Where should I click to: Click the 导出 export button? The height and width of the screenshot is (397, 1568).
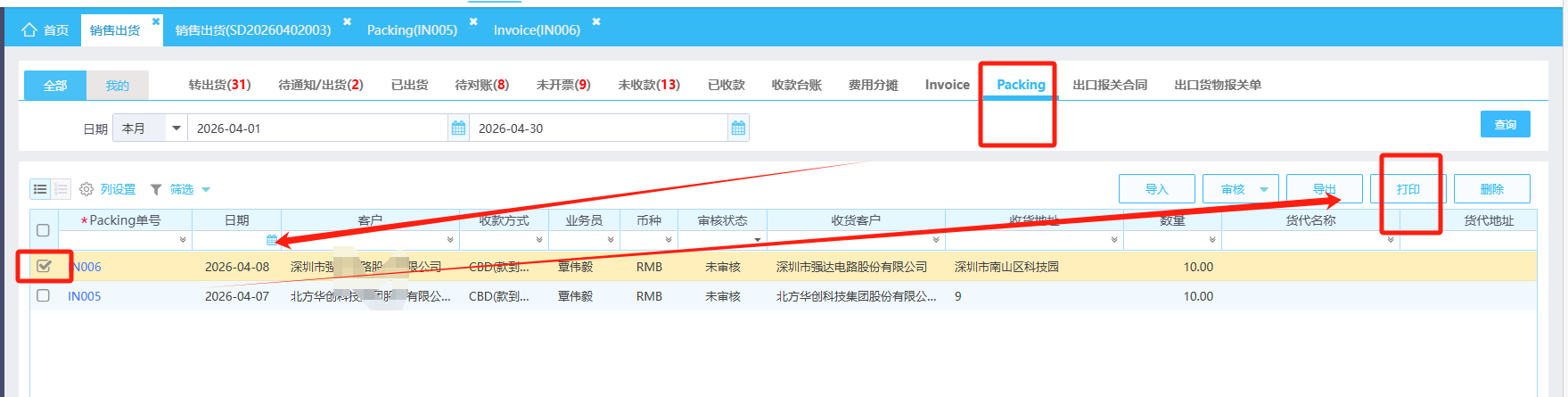(1324, 189)
